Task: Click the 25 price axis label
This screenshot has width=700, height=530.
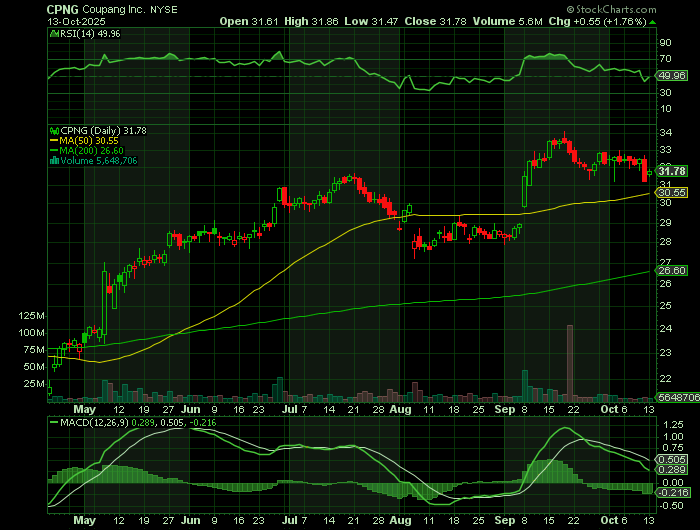Action: click(x=665, y=306)
